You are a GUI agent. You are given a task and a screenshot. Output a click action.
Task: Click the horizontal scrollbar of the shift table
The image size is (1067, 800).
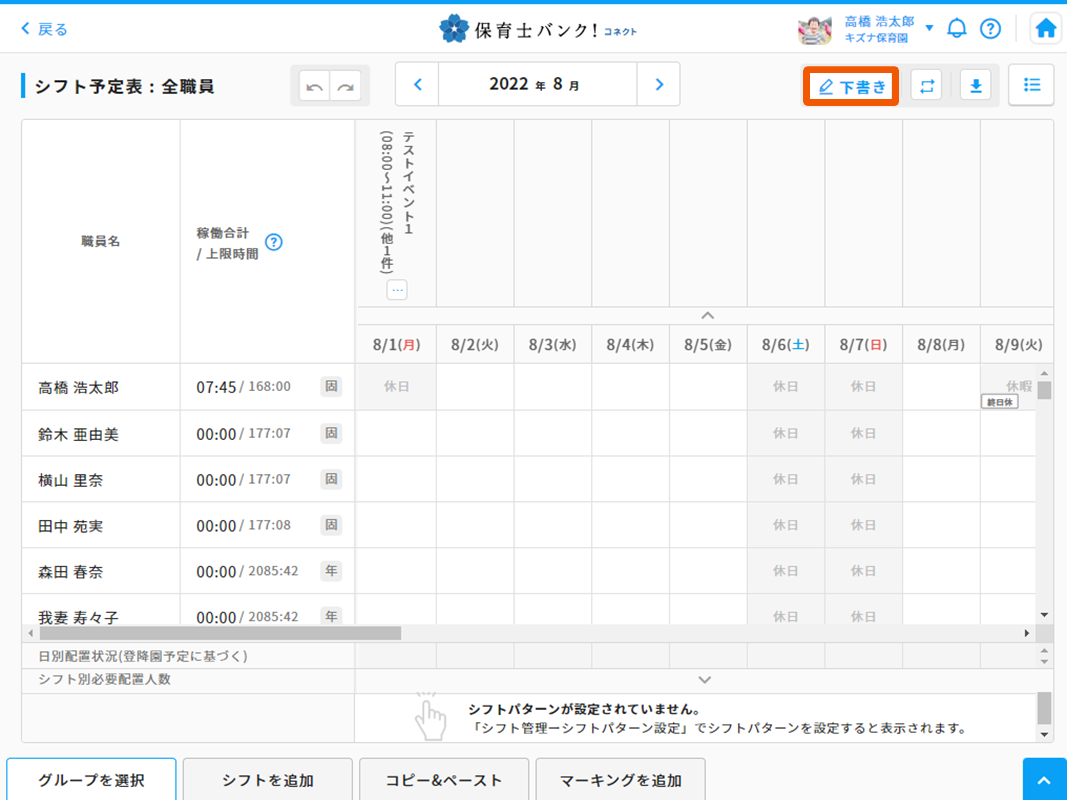[220, 633]
